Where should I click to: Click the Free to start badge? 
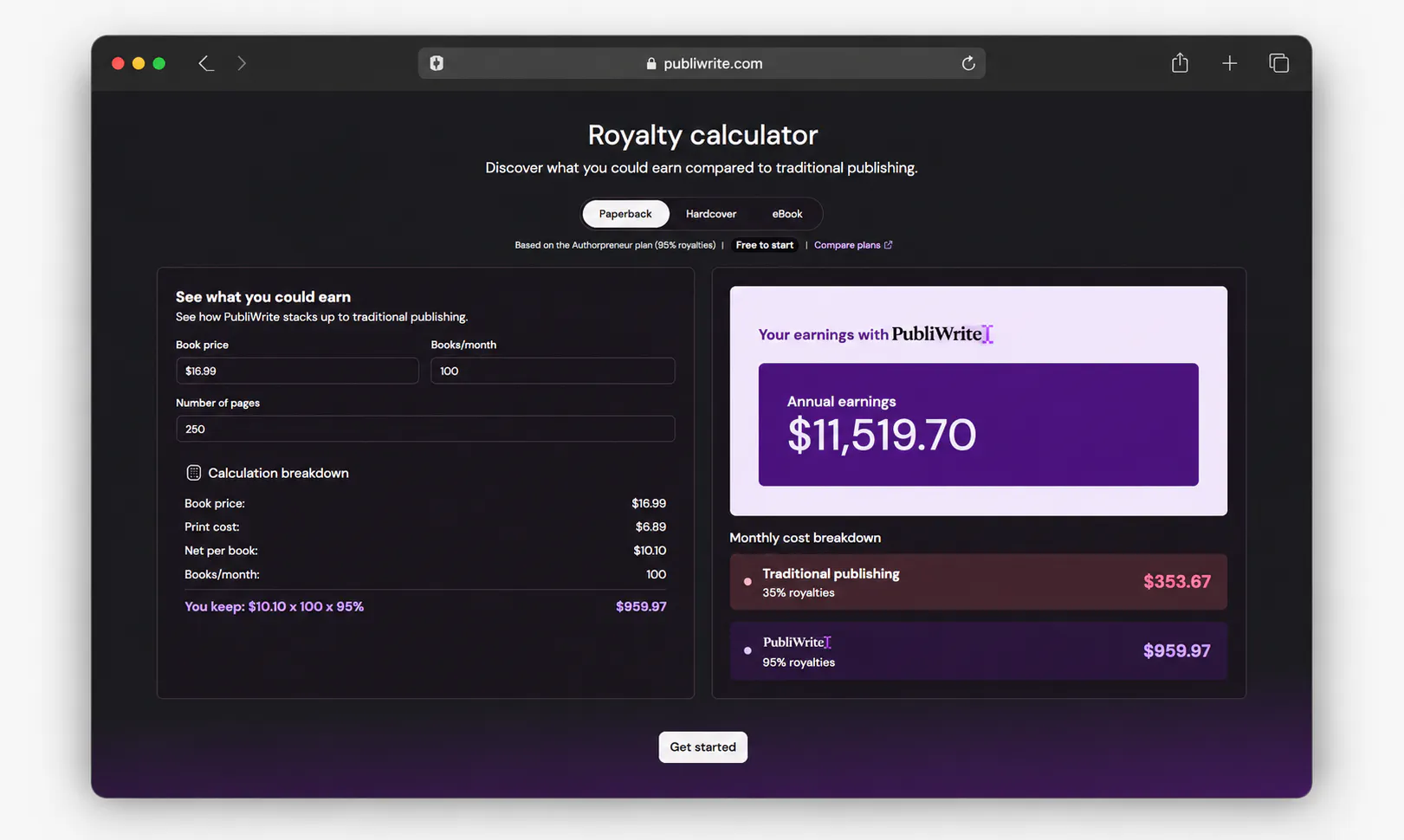point(765,245)
